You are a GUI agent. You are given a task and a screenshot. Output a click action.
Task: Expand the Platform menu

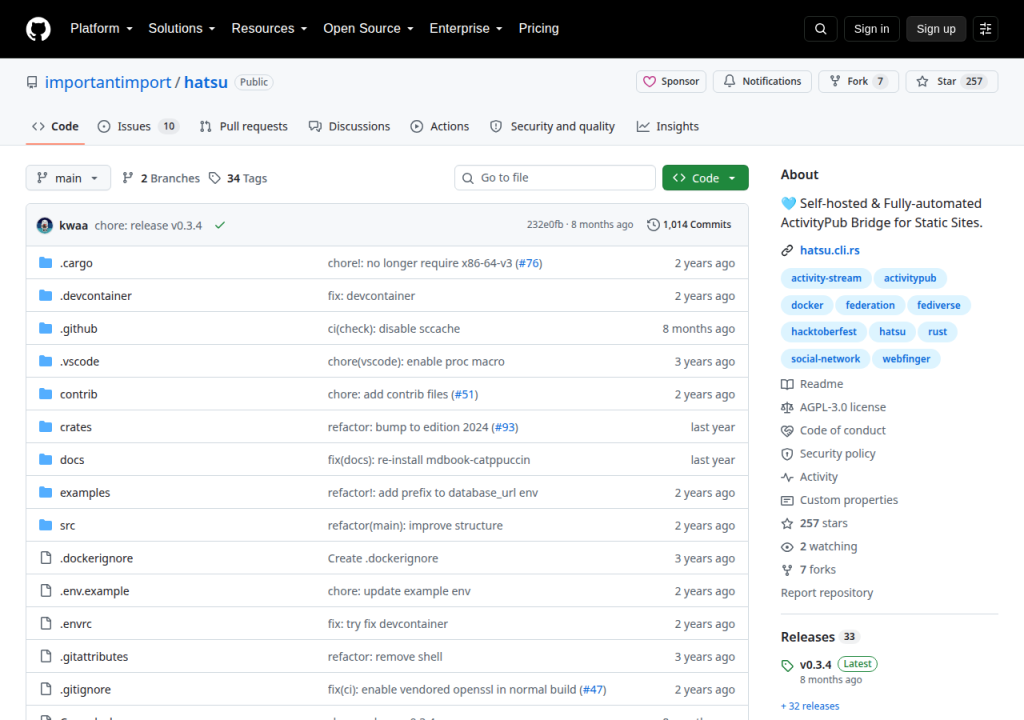coord(101,29)
